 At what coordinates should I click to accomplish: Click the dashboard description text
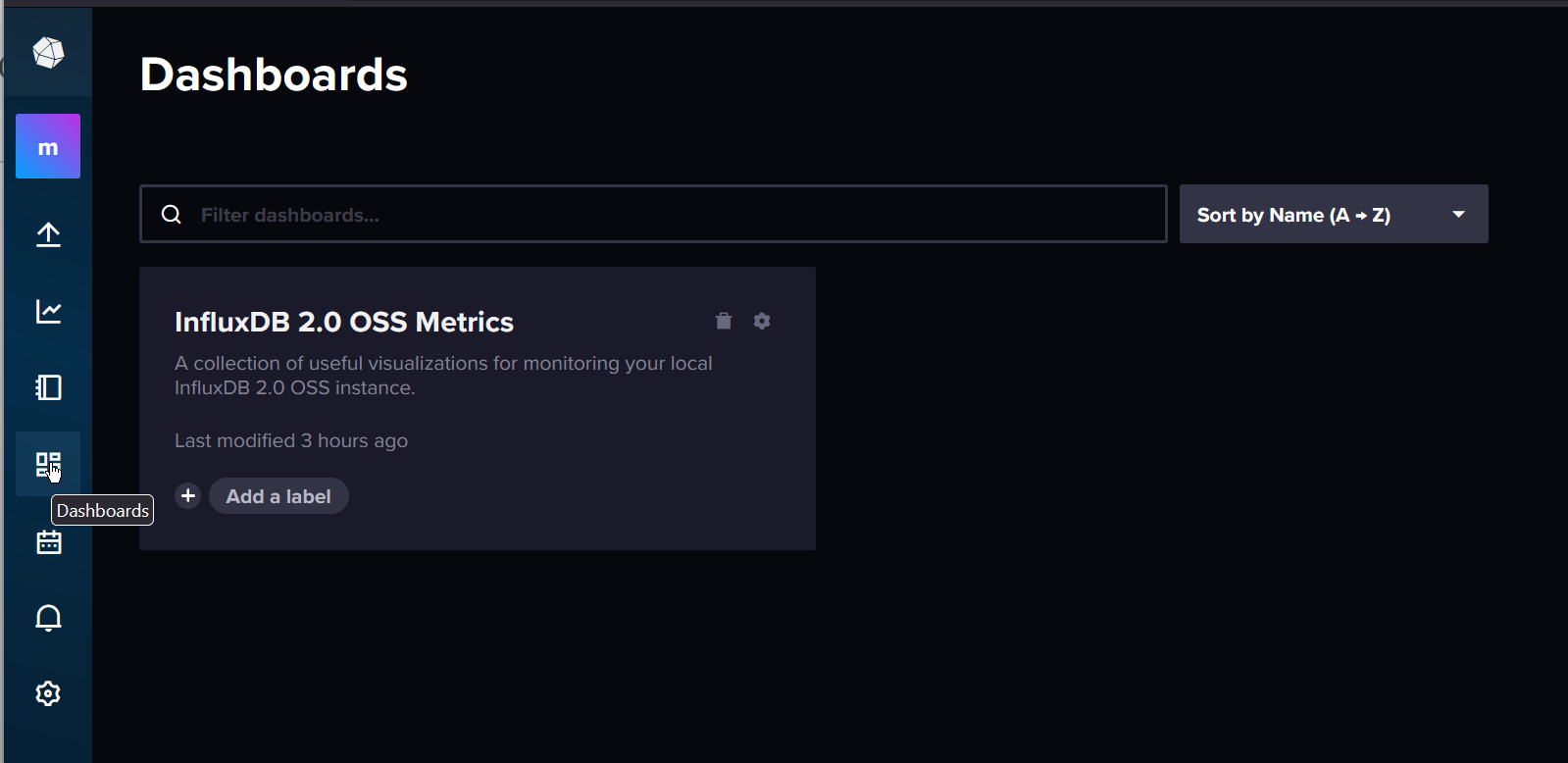[443, 376]
